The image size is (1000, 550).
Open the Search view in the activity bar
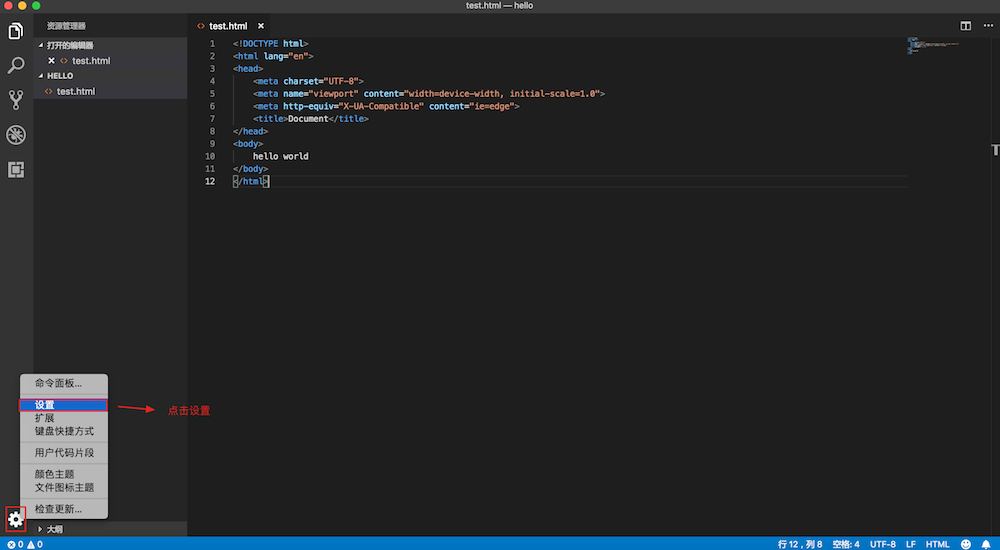16,66
